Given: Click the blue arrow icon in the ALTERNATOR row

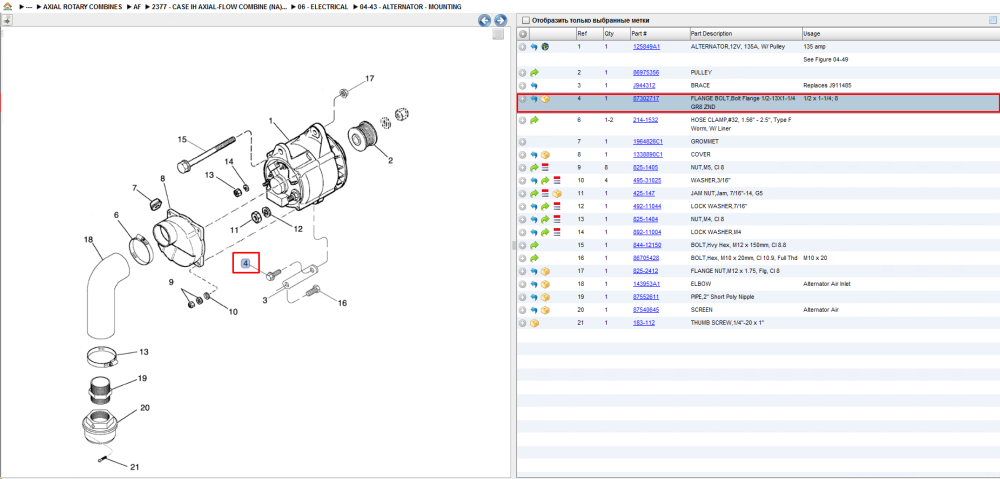Looking at the screenshot, I should point(534,47).
